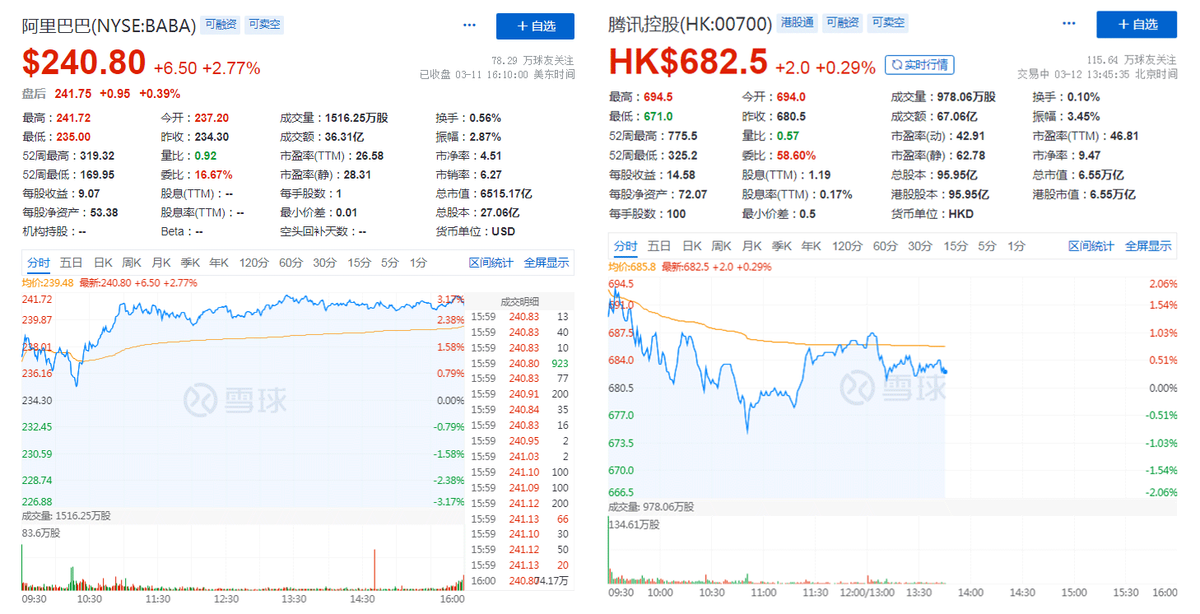Click Alibaba's 成交量 value 1516.25万股 in stats
Viewport: 1200px width, 614px height.
coord(359,118)
